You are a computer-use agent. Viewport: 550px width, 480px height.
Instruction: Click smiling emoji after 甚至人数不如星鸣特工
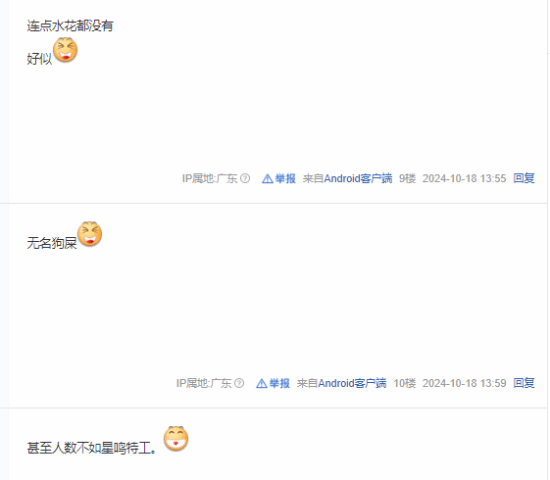176,439
